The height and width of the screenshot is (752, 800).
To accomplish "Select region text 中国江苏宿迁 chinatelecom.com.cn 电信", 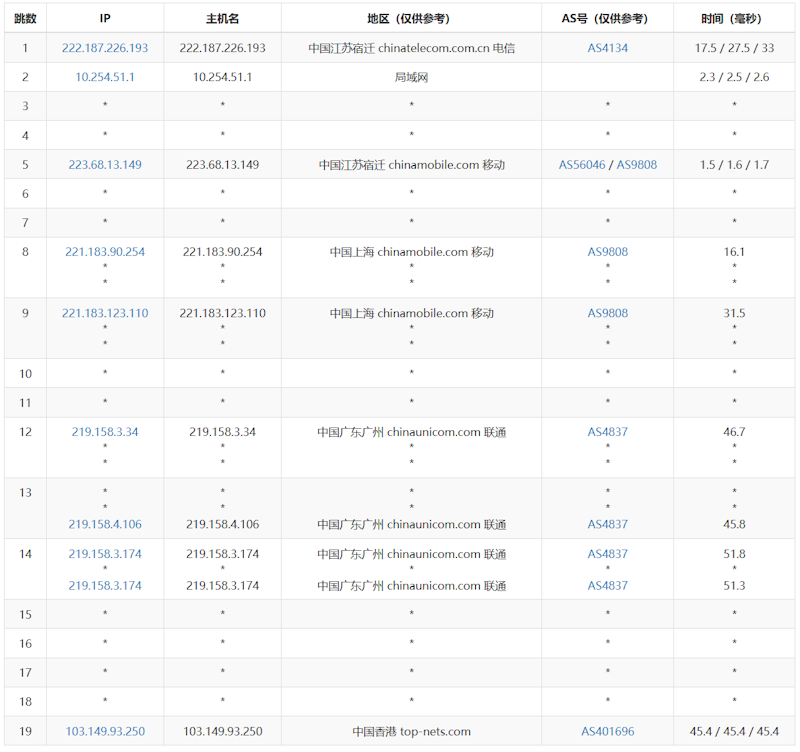I will [x=411, y=48].
